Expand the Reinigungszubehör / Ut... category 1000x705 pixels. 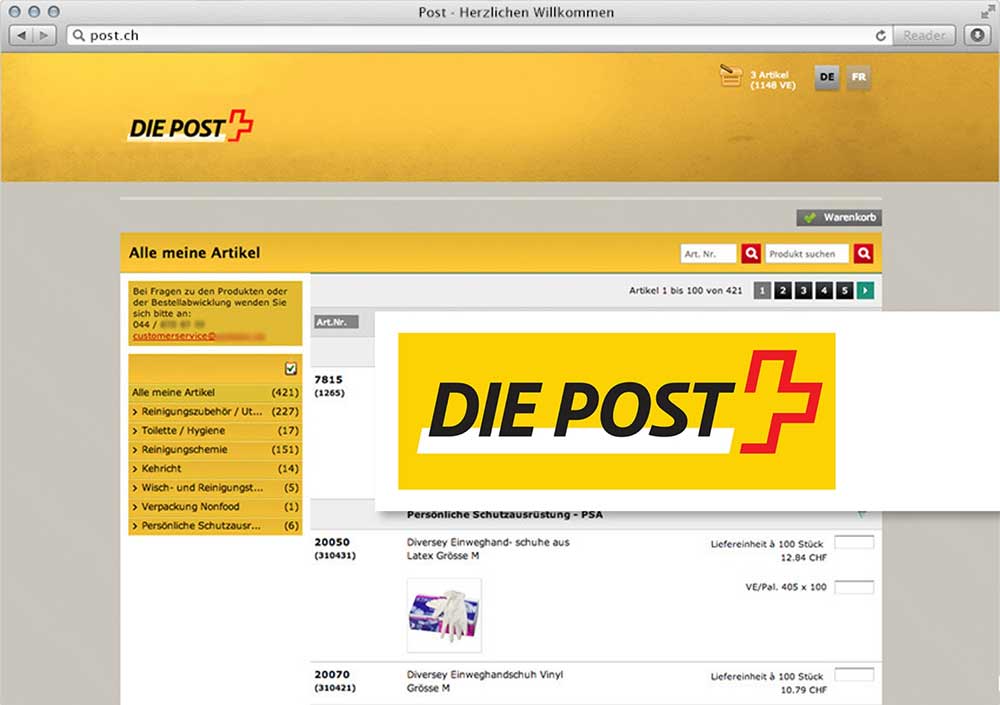tap(215, 412)
